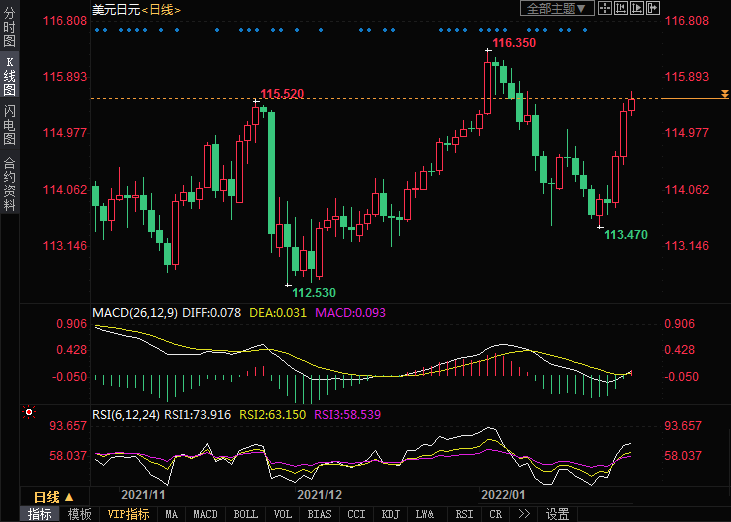The image size is (731, 522).
Task: Click the red sun marker icon beside RSI panel
Action: click(x=29, y=412)
